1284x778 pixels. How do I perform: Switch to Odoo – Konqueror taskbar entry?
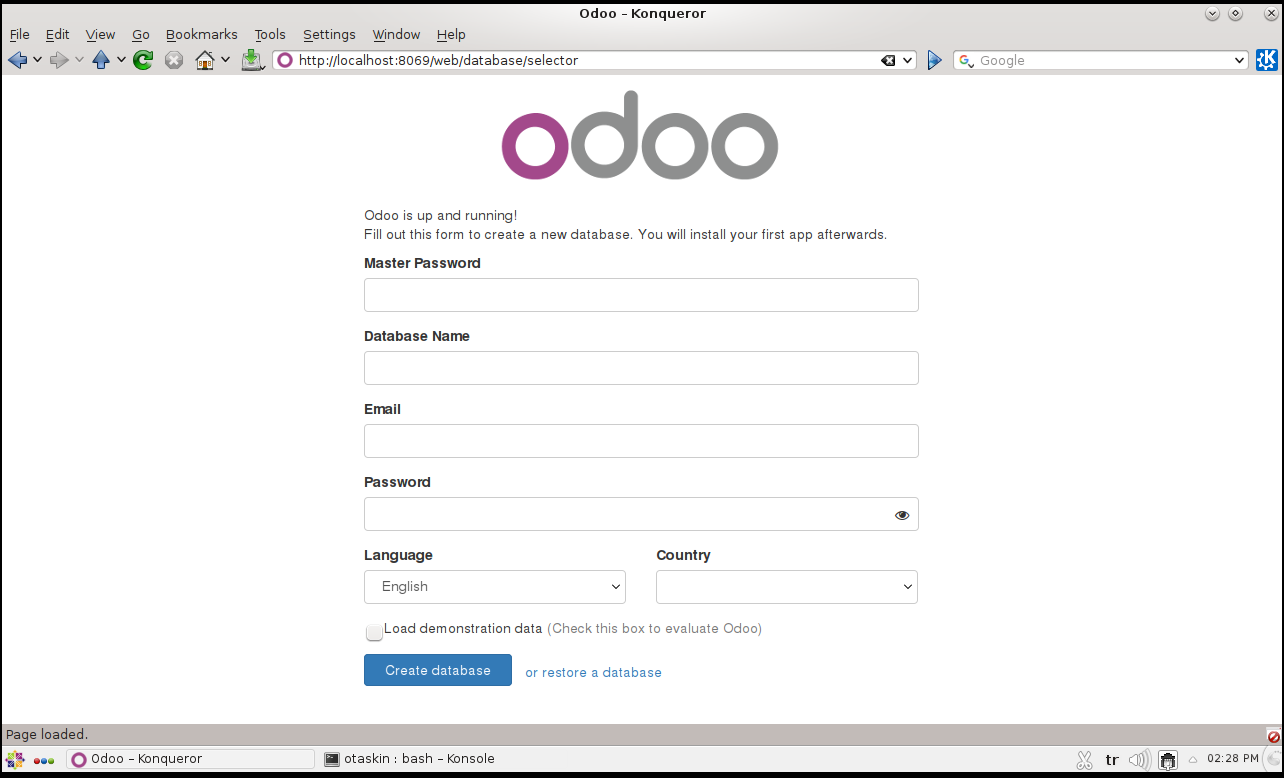click(190, 759)
